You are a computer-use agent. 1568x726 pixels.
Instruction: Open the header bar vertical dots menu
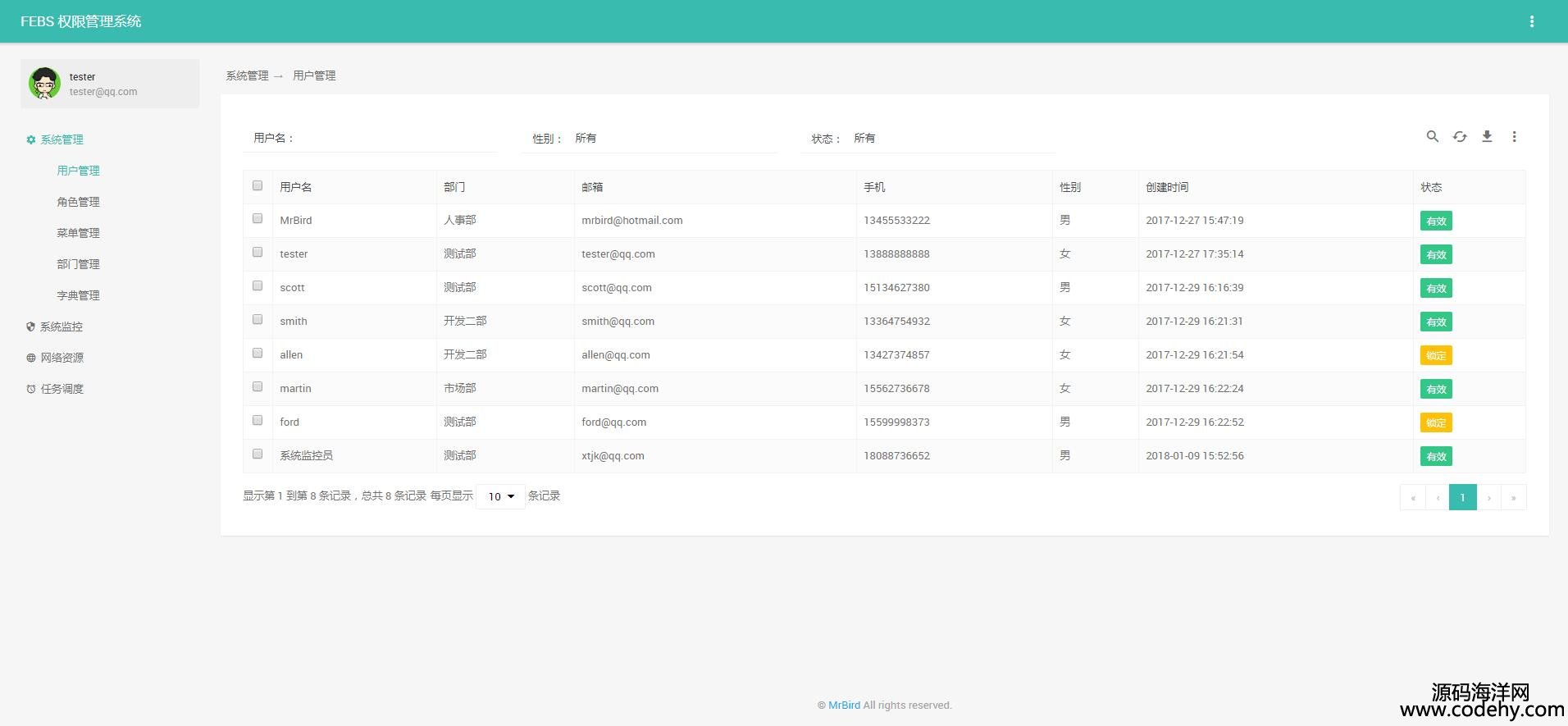click(1531, 21)
